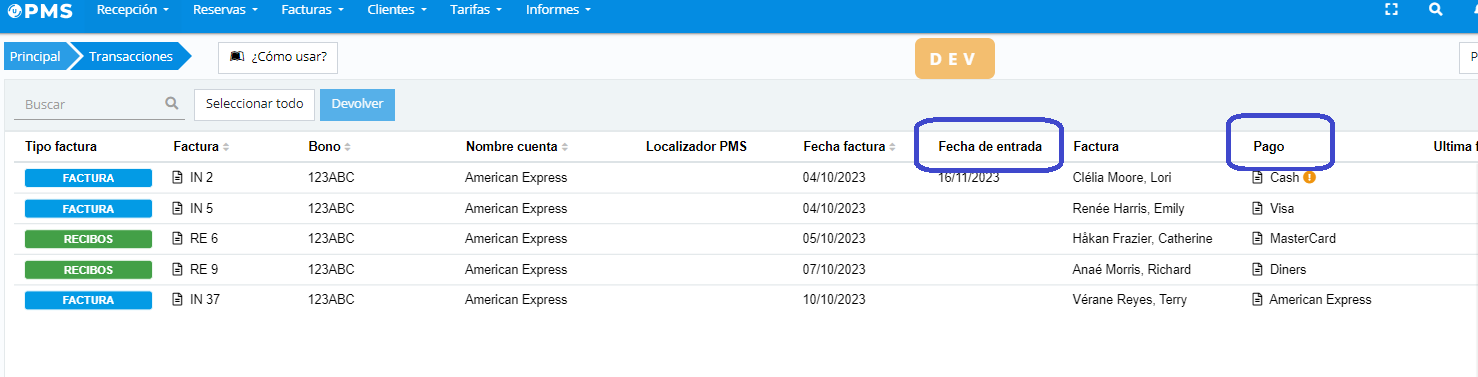Click the document icon beside RE 6
1478x377 pixels.
[x=178, y=239]
